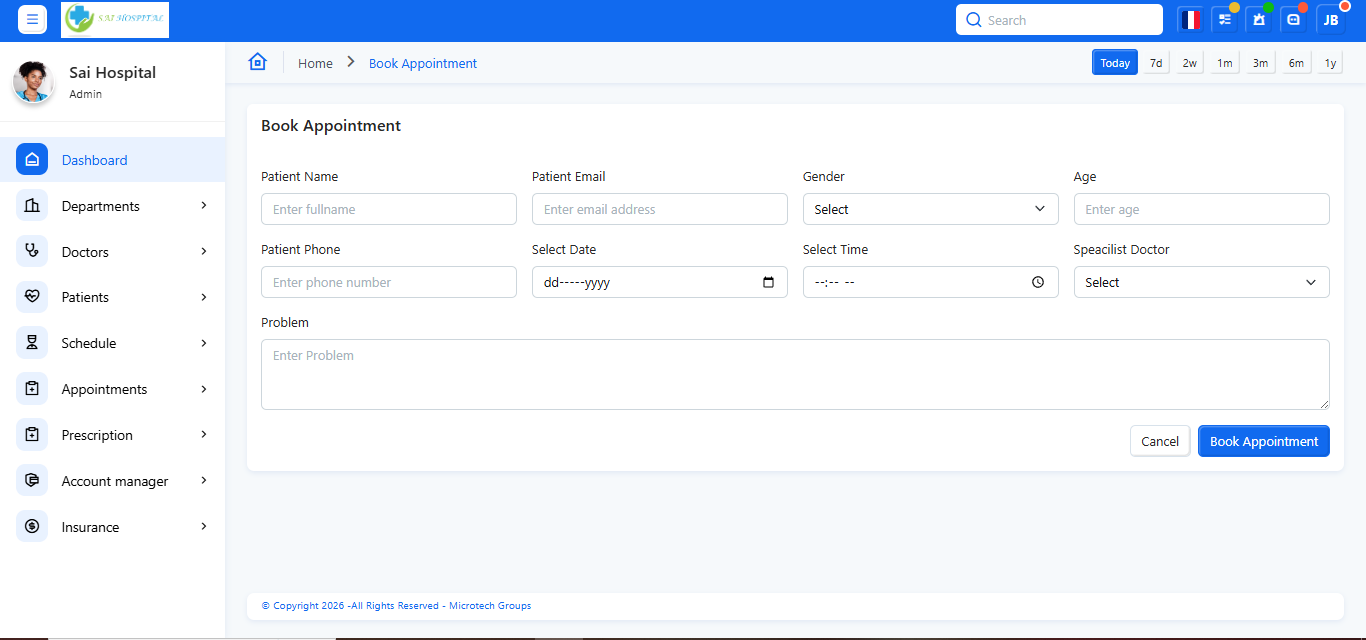Open the Speacilist Doctor dropdown

(1201, 282)
